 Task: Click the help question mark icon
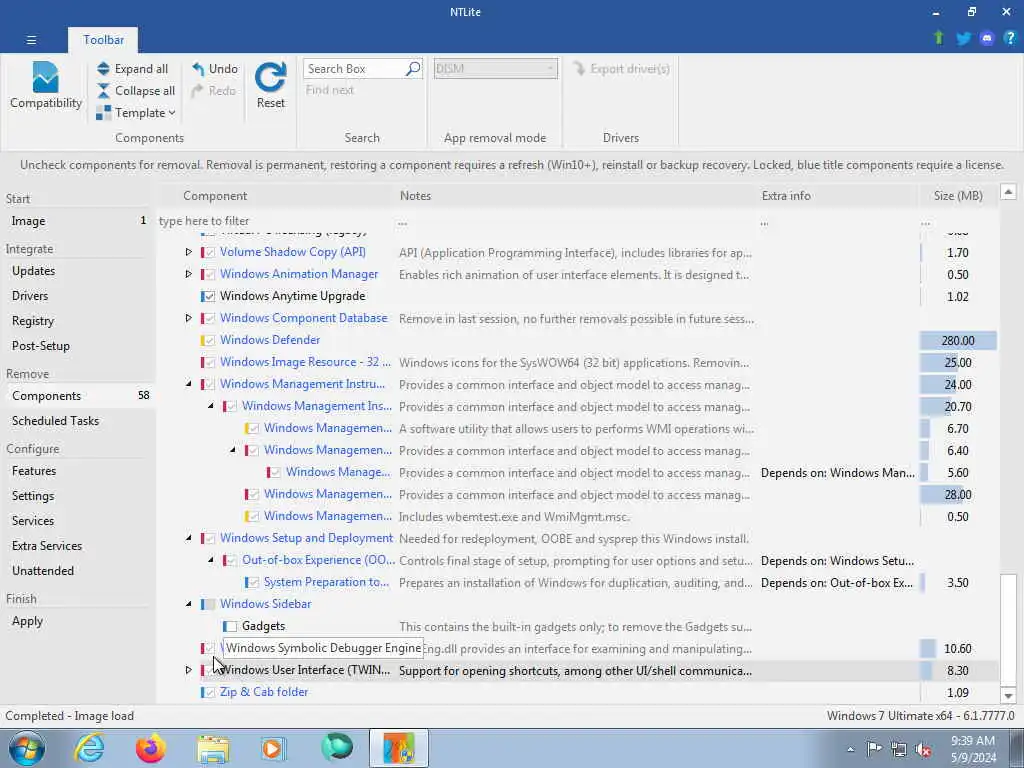click(1010, 39)
